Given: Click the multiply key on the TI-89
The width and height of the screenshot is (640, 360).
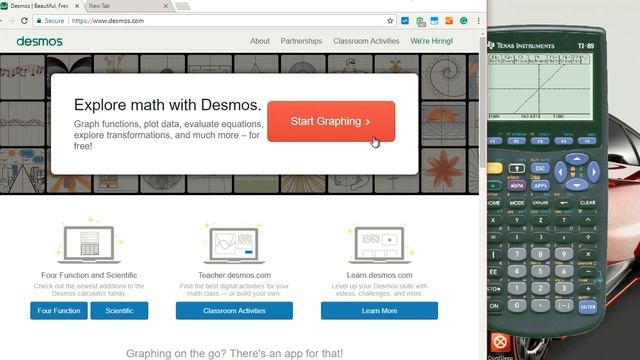Looking at the screenshot, I should (588, 254).
